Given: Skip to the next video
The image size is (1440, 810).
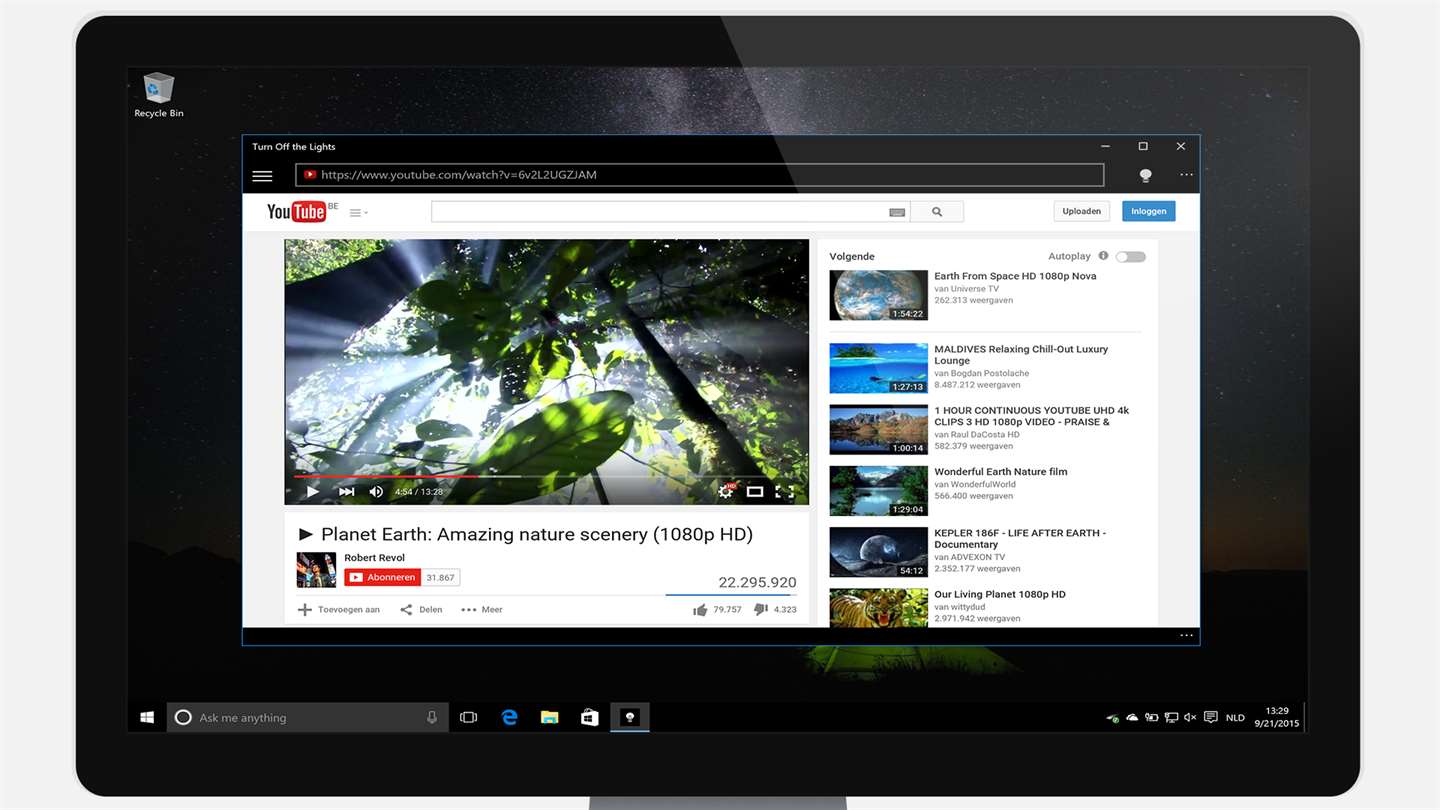Looking at the screenshot, I should point(346,491).
